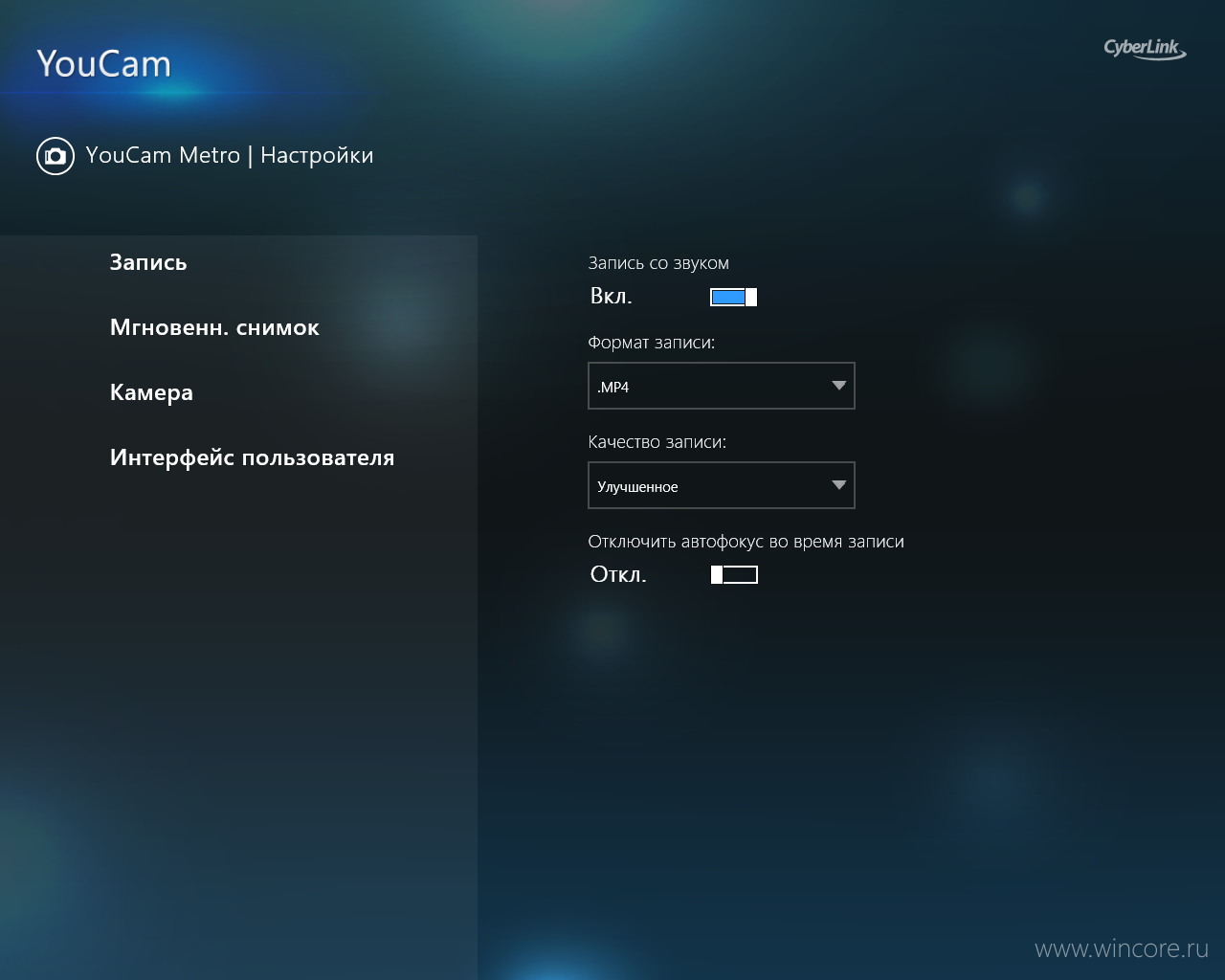Viewport: 1225px width, 980px height.
Task: Open the Интерфейс пользователя section
Action: point(252,457)
